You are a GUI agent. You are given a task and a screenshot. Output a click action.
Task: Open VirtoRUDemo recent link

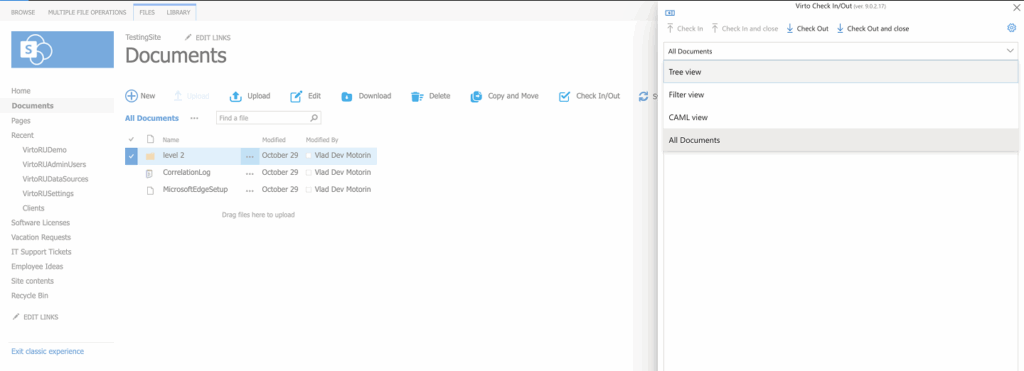(44, 150)
